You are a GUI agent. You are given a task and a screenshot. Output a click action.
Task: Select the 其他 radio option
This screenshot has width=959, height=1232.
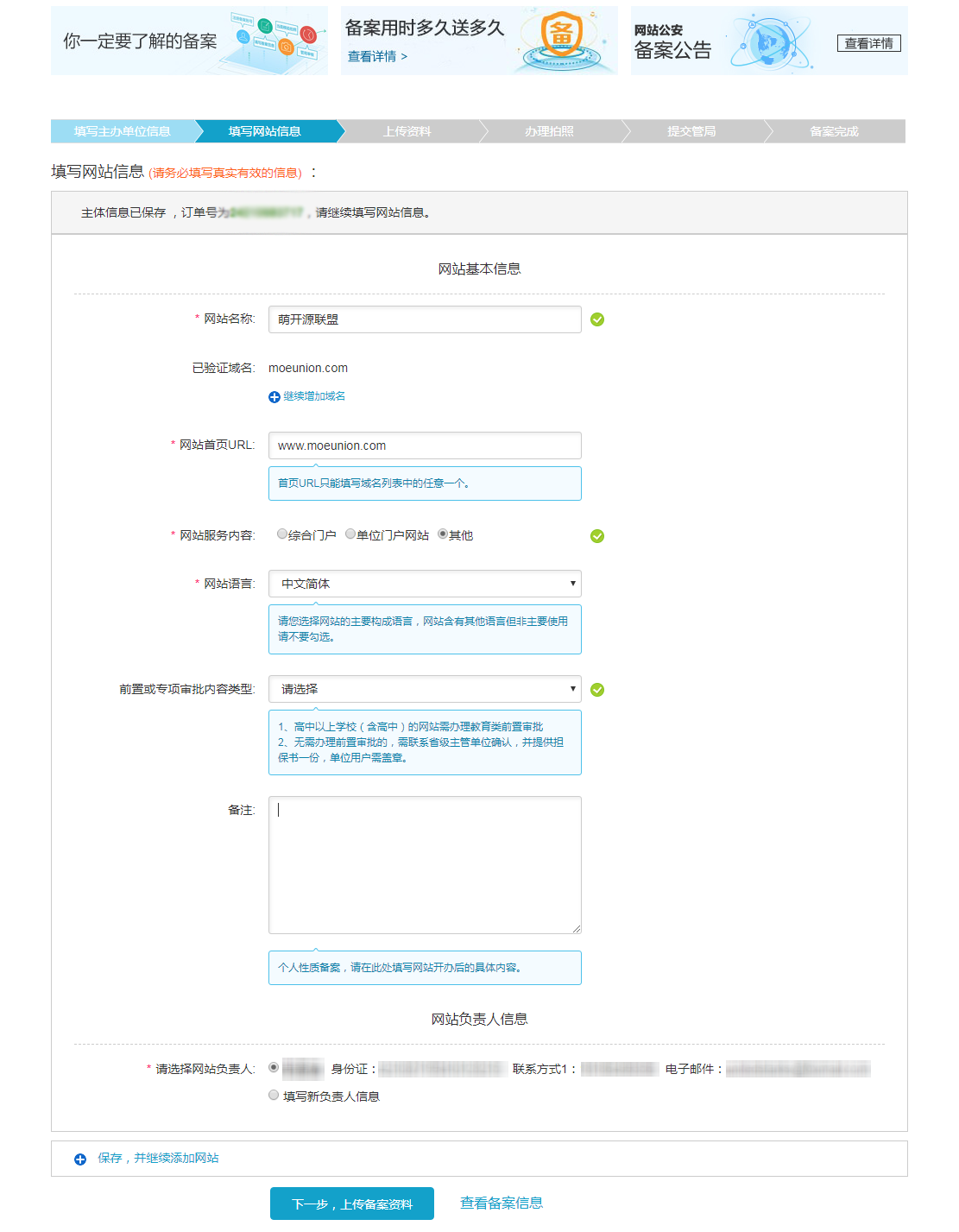tap(443, 534)
